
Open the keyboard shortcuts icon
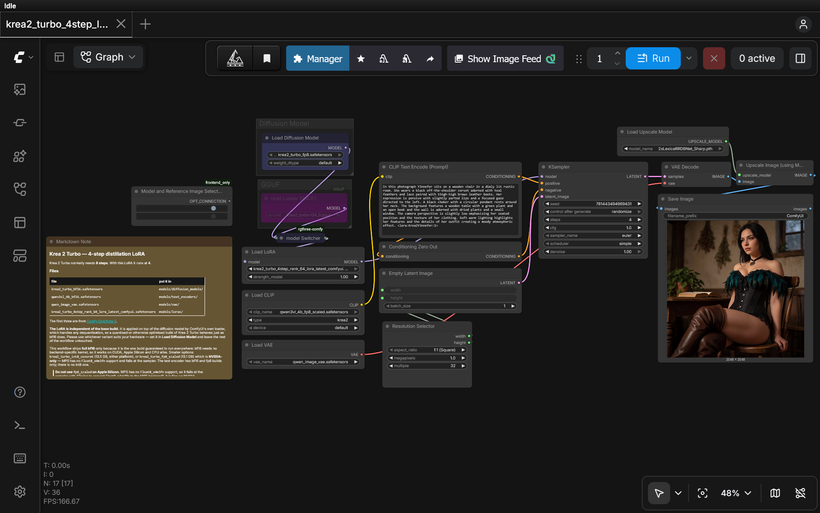[20, 459]
